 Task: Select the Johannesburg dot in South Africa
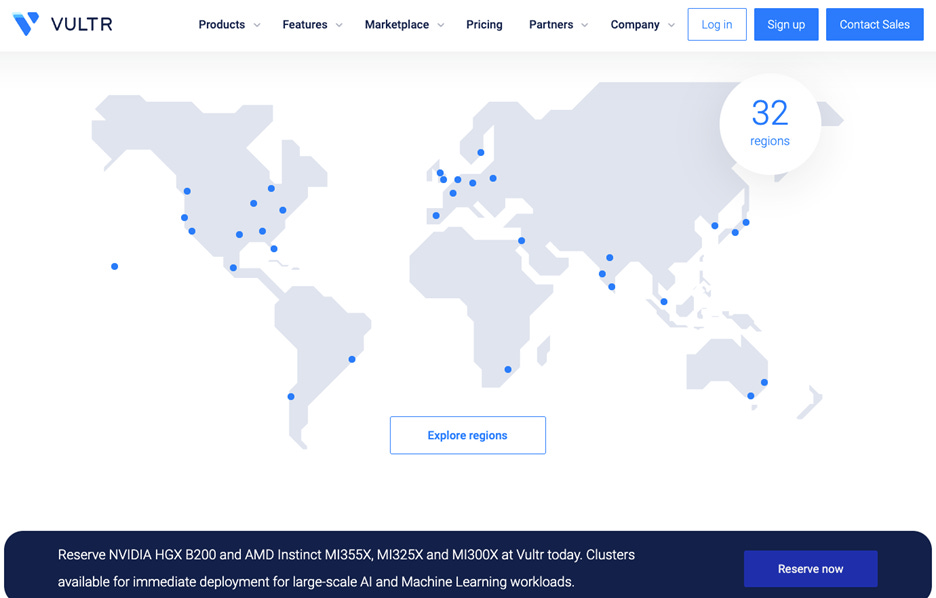(x=508, y=369)
